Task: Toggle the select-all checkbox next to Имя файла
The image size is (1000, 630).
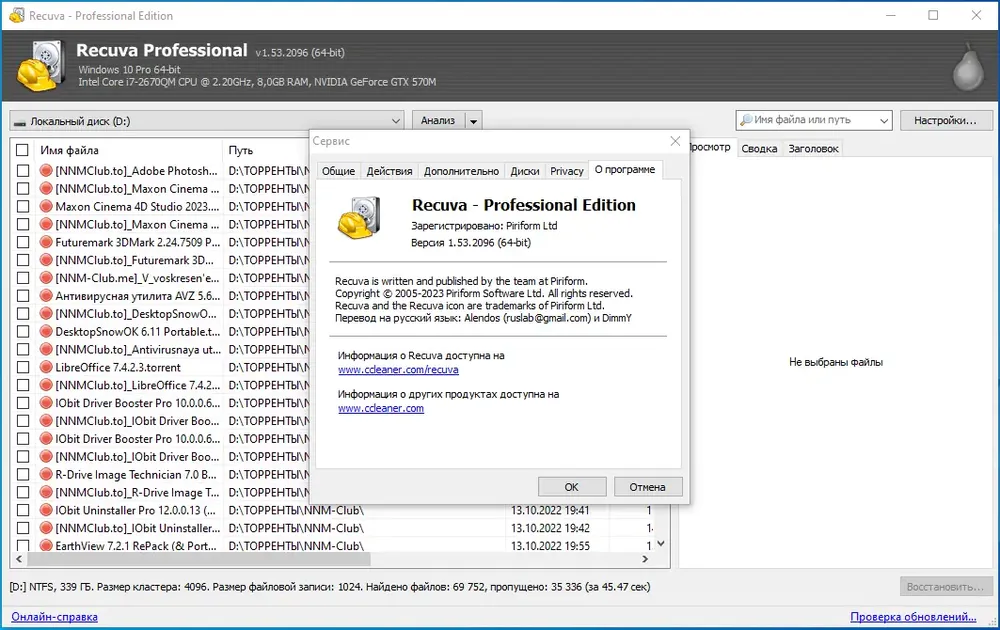Action: (22, 150)
